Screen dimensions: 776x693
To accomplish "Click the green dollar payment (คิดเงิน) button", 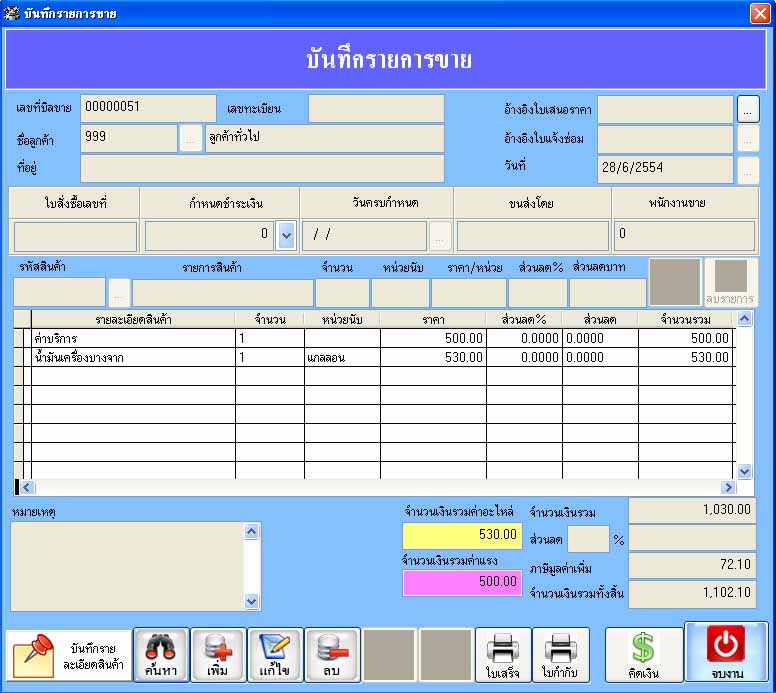I will (x=643, y=655).
